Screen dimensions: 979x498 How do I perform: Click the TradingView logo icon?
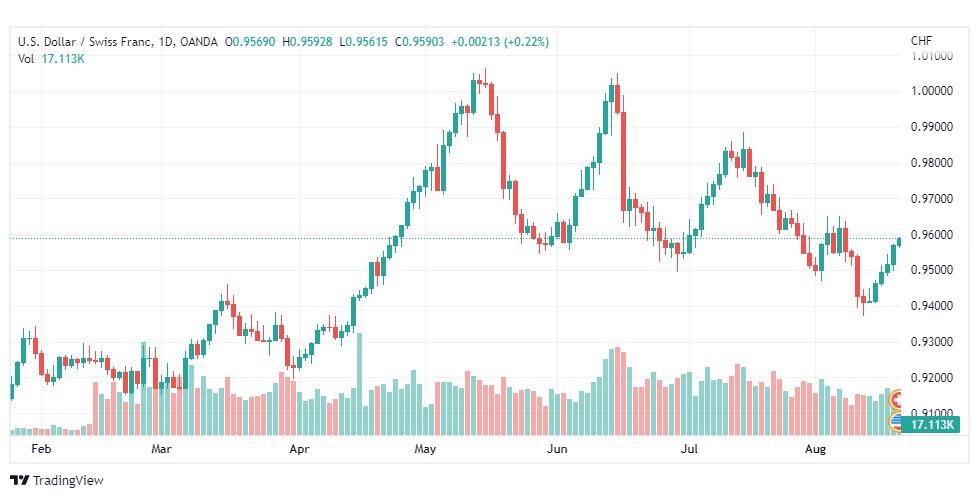coord(20,481)
